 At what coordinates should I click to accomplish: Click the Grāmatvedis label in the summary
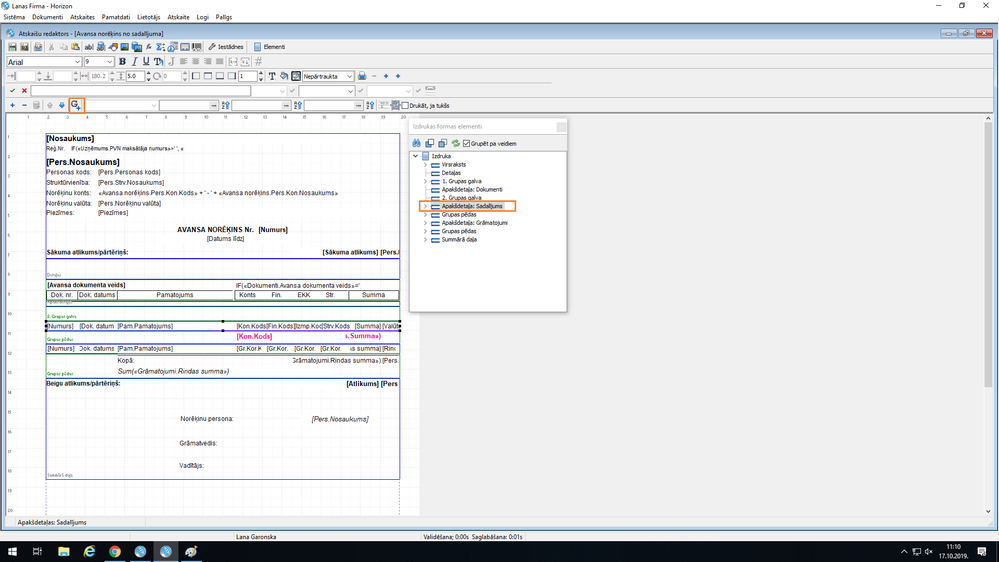[x=198, y=443]
